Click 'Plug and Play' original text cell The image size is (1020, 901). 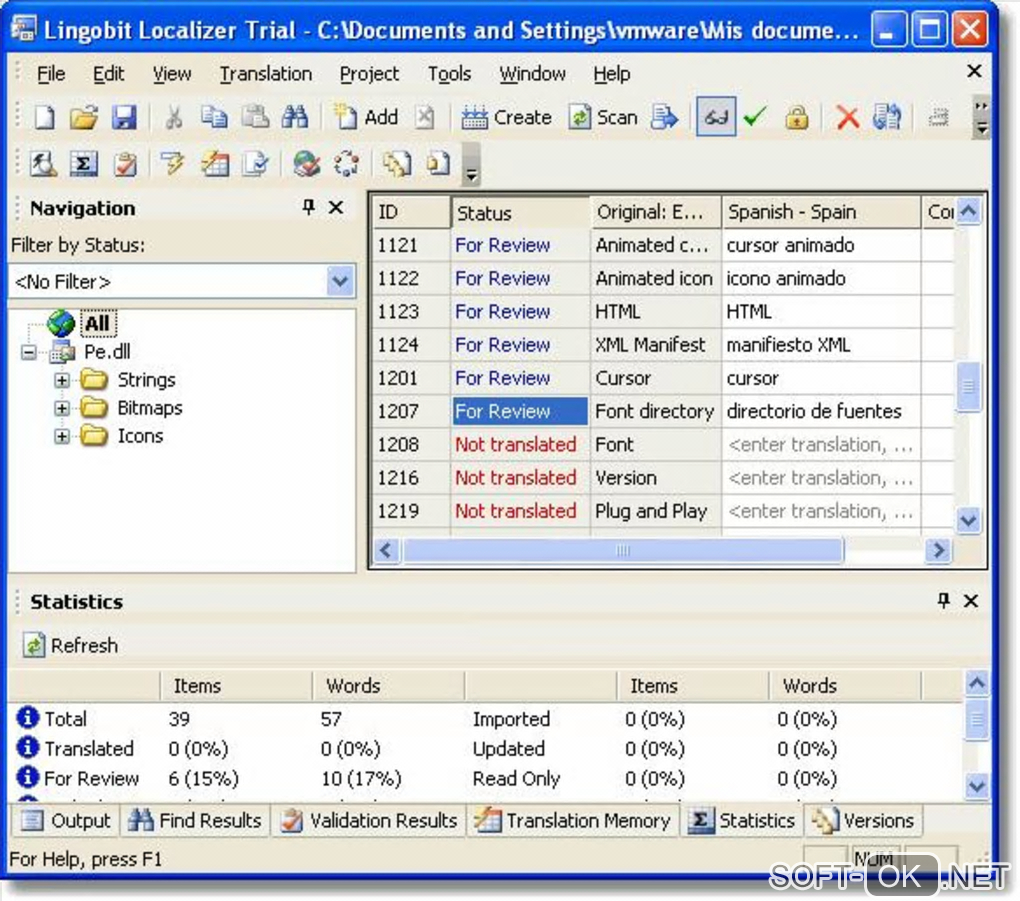pyautogui.click(x=655, y=511)
